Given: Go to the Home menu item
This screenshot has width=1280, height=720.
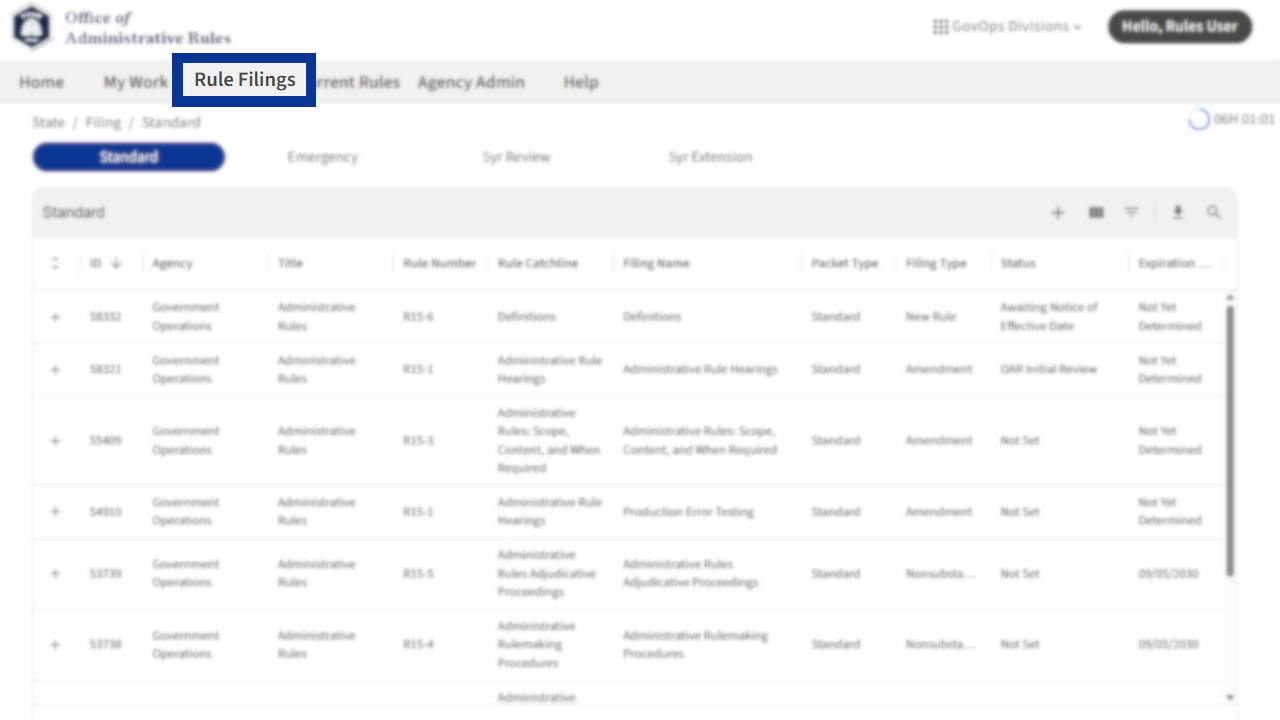Looking at the screenshot, I should click(x=41, y=82).
